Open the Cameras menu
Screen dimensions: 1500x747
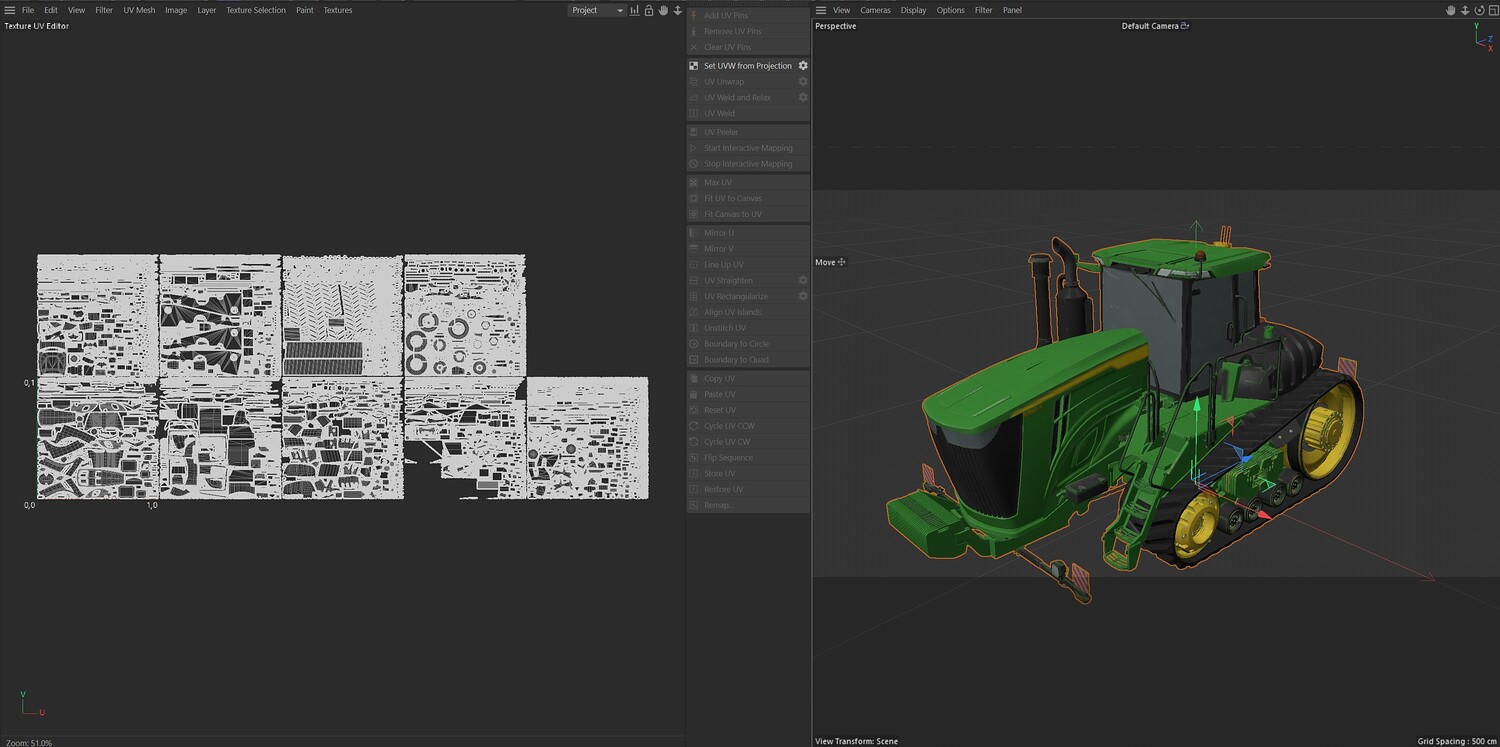(x=875, y=10)
